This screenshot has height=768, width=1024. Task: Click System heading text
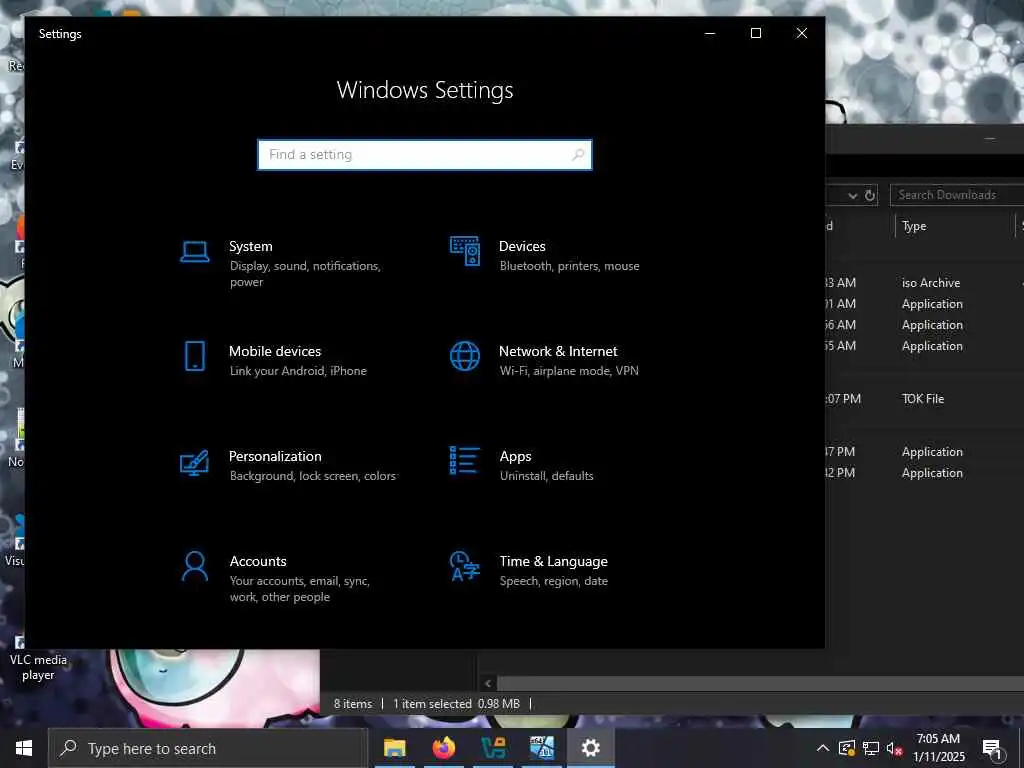pos(251,246)
